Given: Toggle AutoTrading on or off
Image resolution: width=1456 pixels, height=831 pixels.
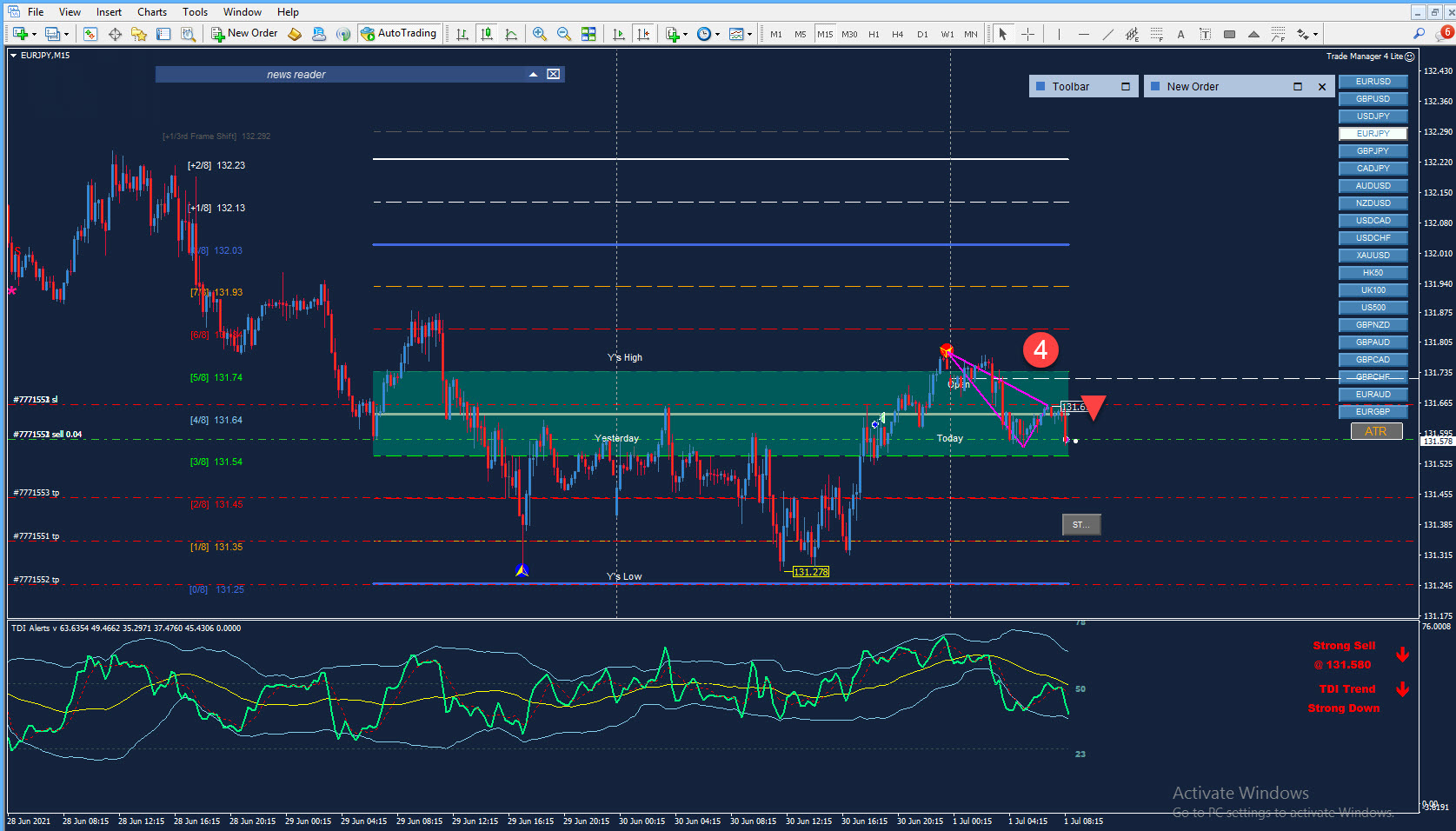Looking at the screenshot, I should (x=398, y=34).
